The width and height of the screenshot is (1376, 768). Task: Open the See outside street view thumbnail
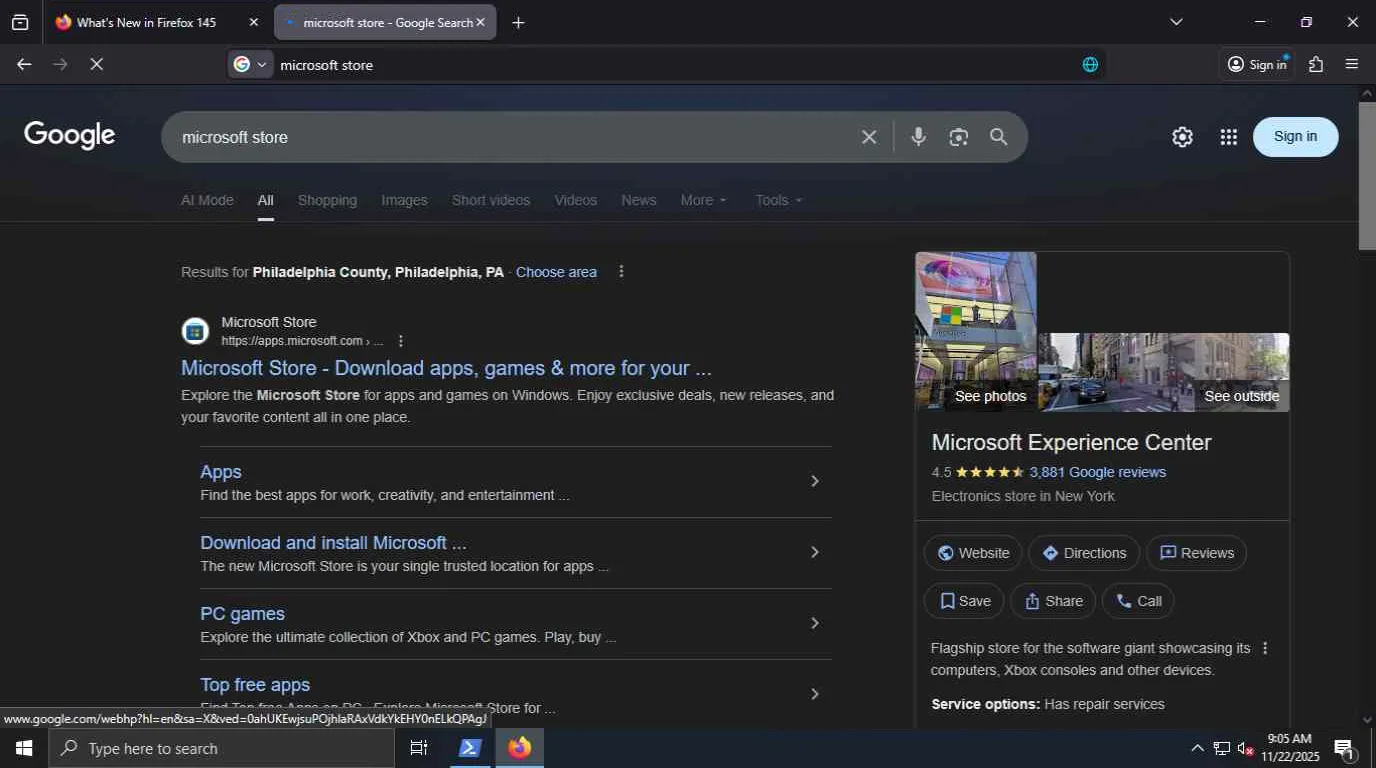tap(1164, 372)
